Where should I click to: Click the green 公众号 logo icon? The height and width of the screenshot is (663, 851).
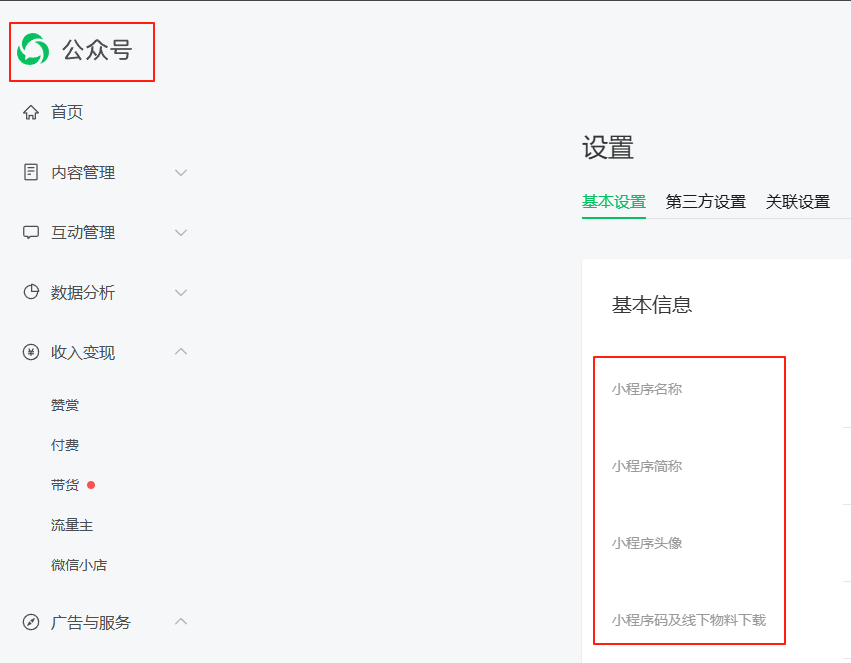33,49
